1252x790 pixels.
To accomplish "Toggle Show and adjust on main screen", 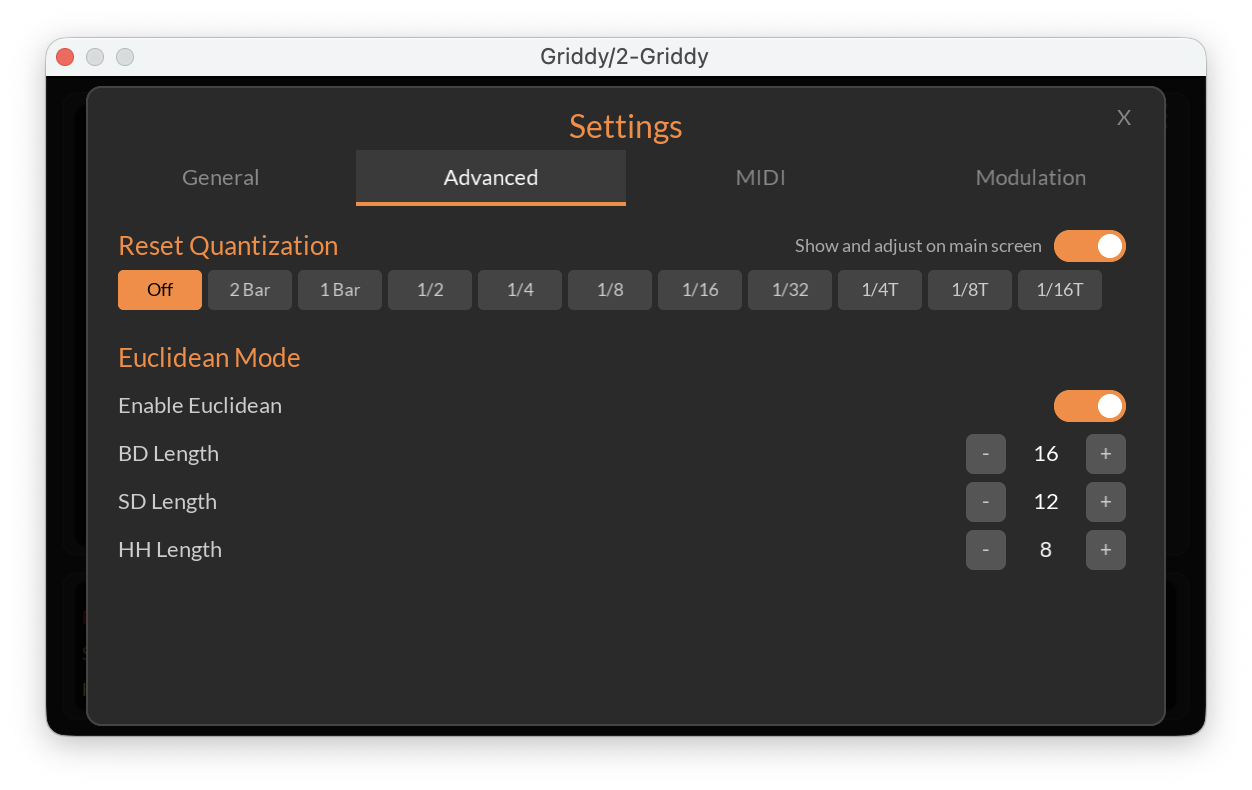I will (x=1090, y=246).
